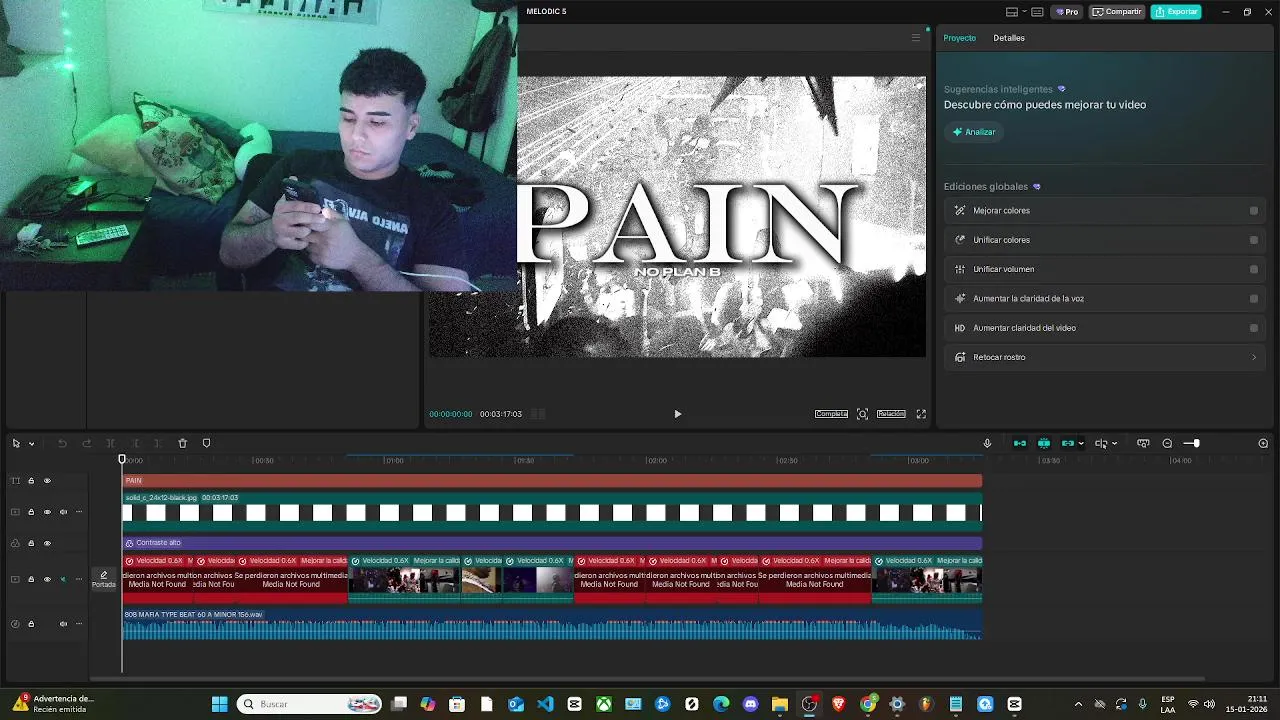Open the linkage options dropdown arrow
1280x720 pixels.
1081,444
